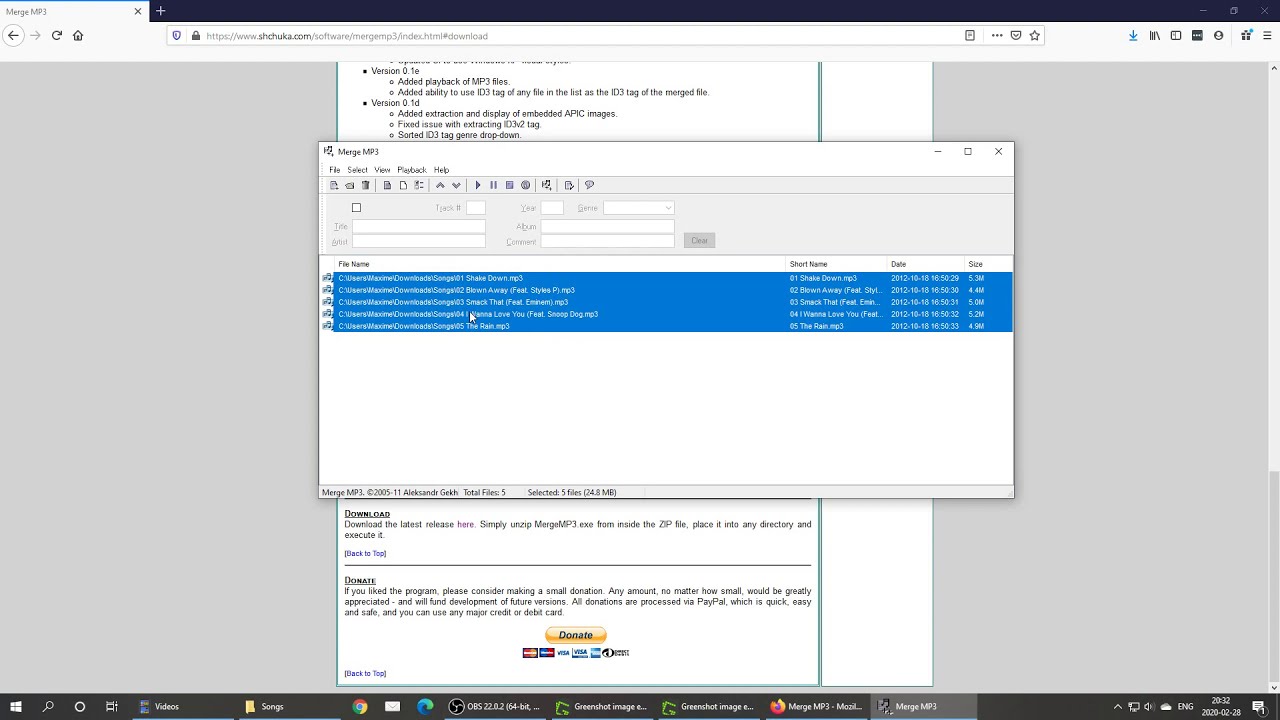
Task: Click the Firefox address bar URL
Action: 347,36
